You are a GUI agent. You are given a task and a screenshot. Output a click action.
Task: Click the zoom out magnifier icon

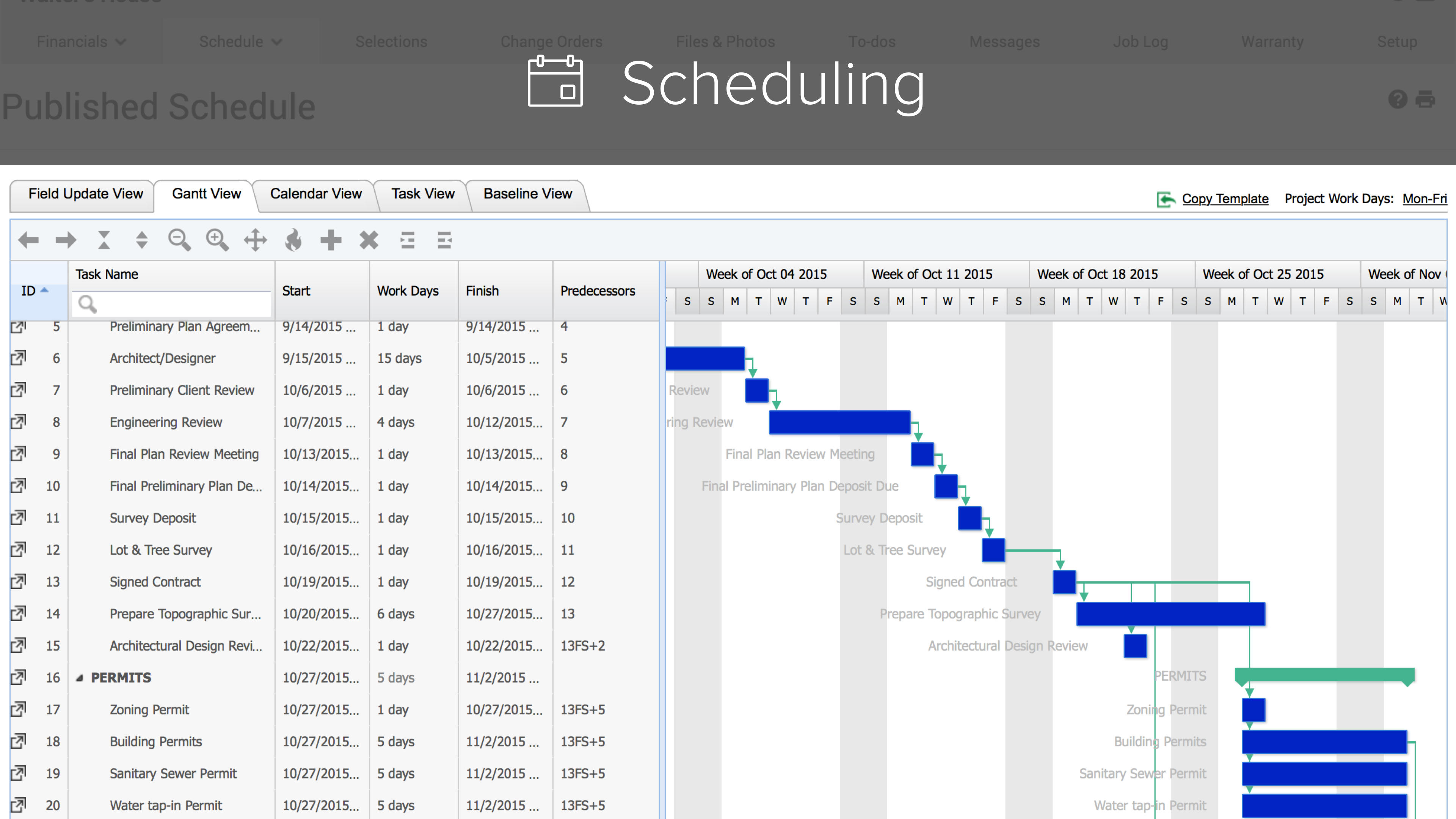coord(179,240)
